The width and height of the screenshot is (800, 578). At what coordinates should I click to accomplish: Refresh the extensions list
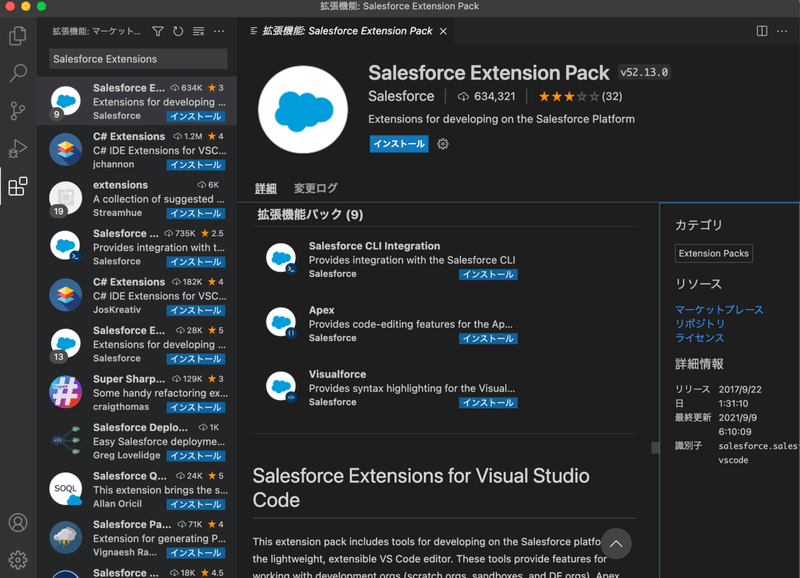tap(178, 31)
